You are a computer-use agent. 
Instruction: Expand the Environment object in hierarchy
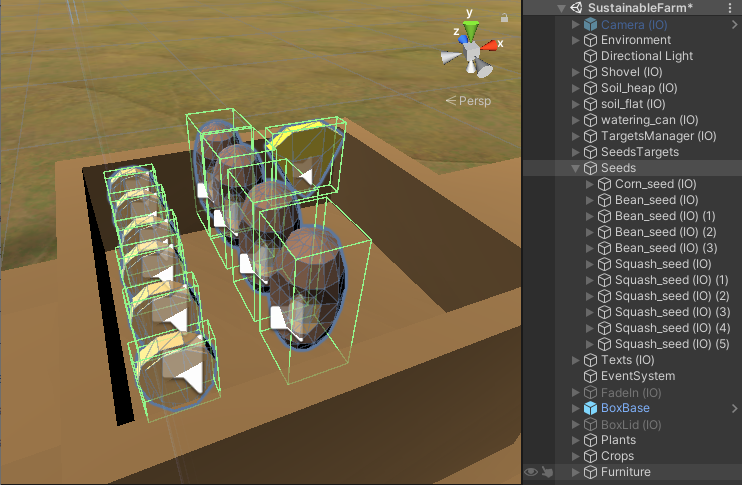575,40
